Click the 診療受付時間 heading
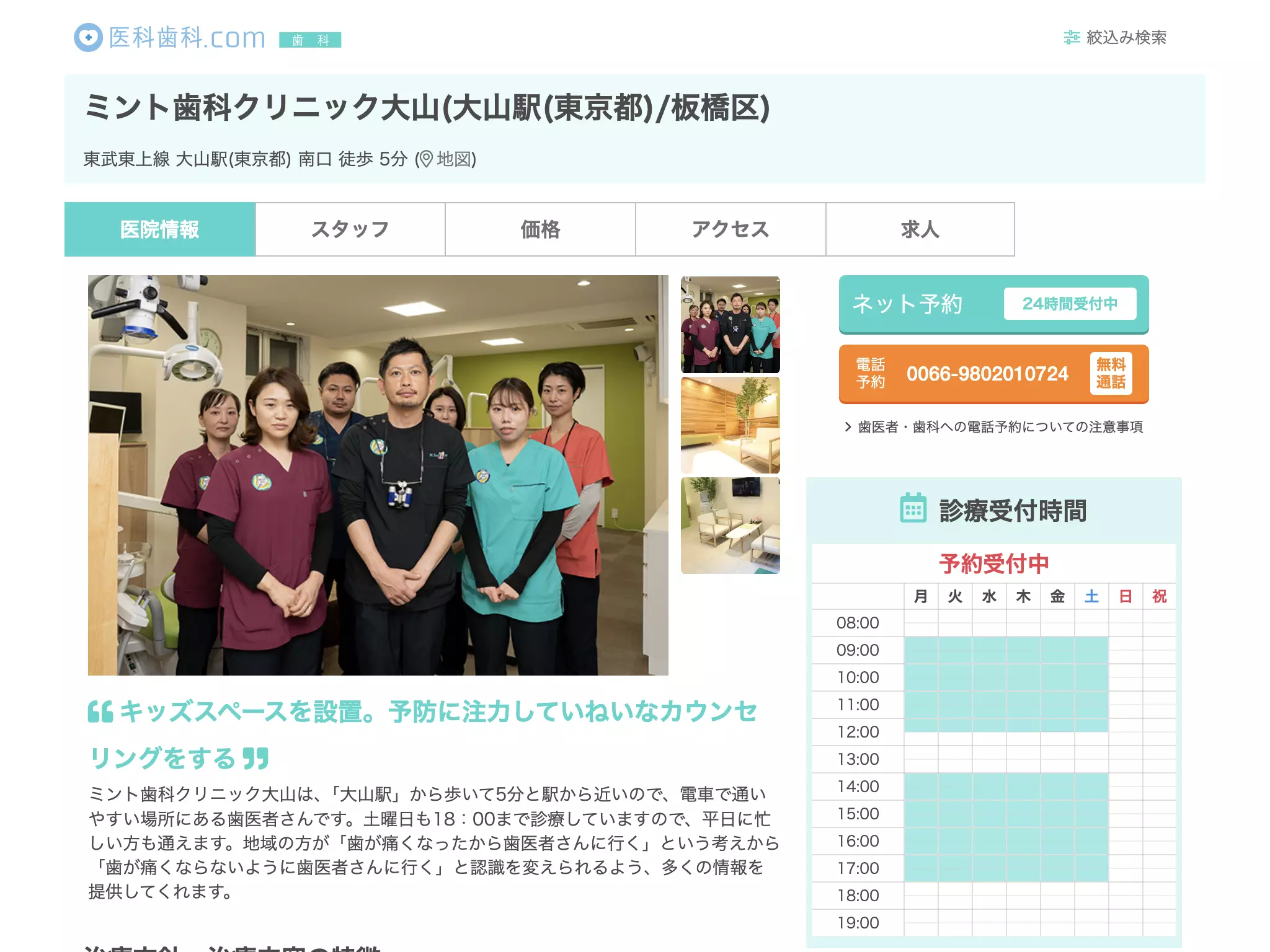This screenshot has width=1270, height=952. 1013,511
